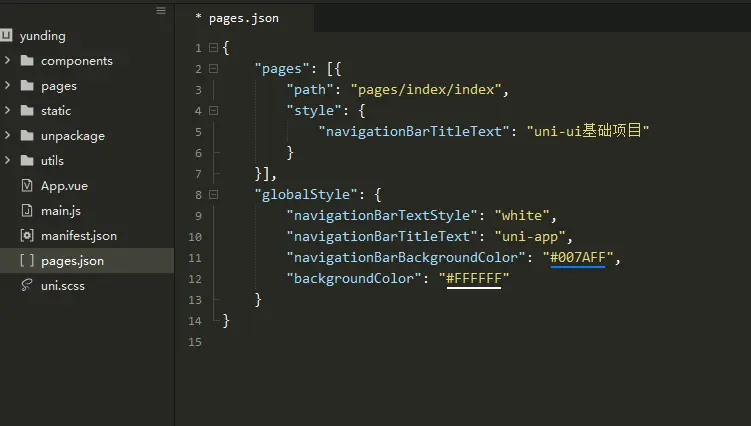Image resolution: width=751 pixels, height=426 pixels.
Task: Click line number 11 in the gutter
Action: [195, 258]
